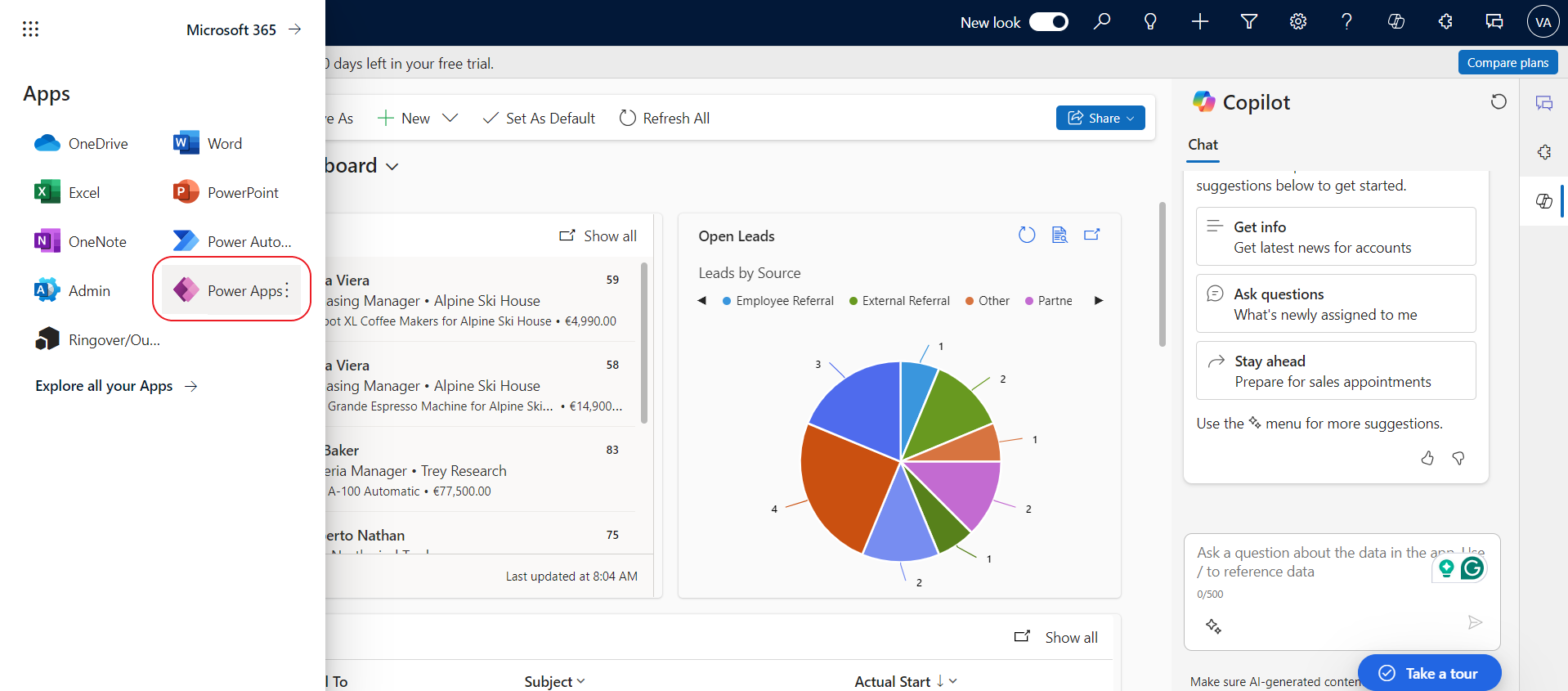Open the advanced find filter icon
The image size is (1568, 691).
1249,22
